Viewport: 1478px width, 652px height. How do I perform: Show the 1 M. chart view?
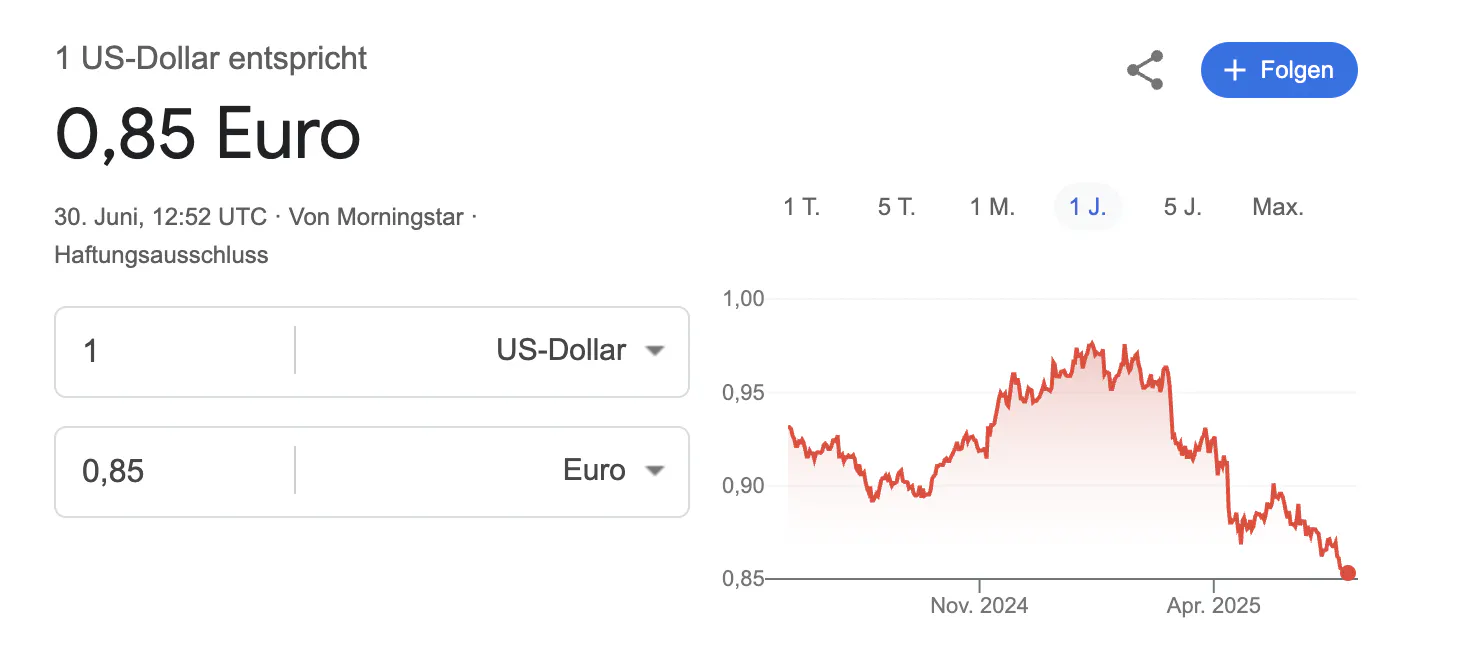[x=992, y=207]
